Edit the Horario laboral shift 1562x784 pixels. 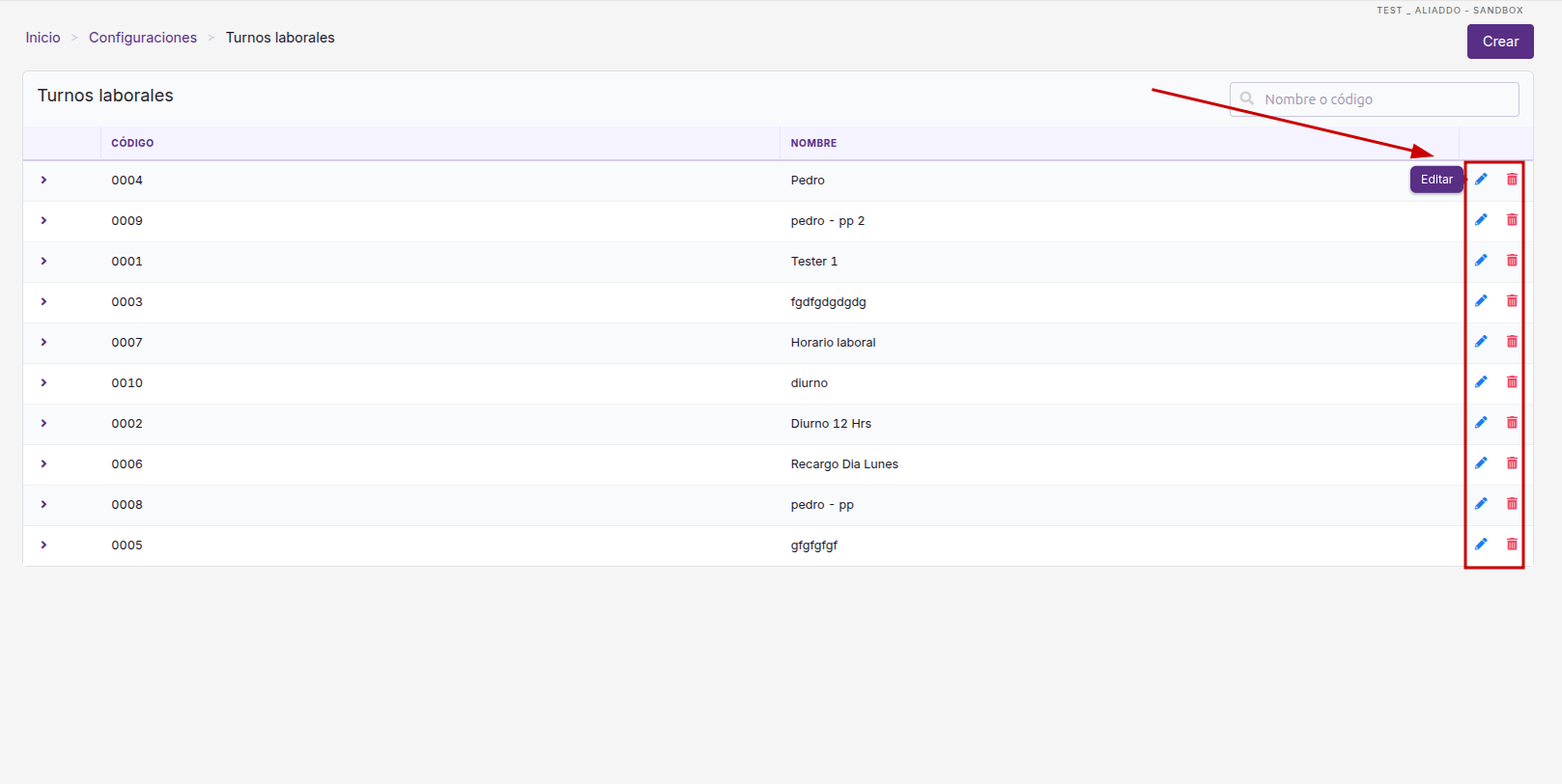click(1481, 342)
